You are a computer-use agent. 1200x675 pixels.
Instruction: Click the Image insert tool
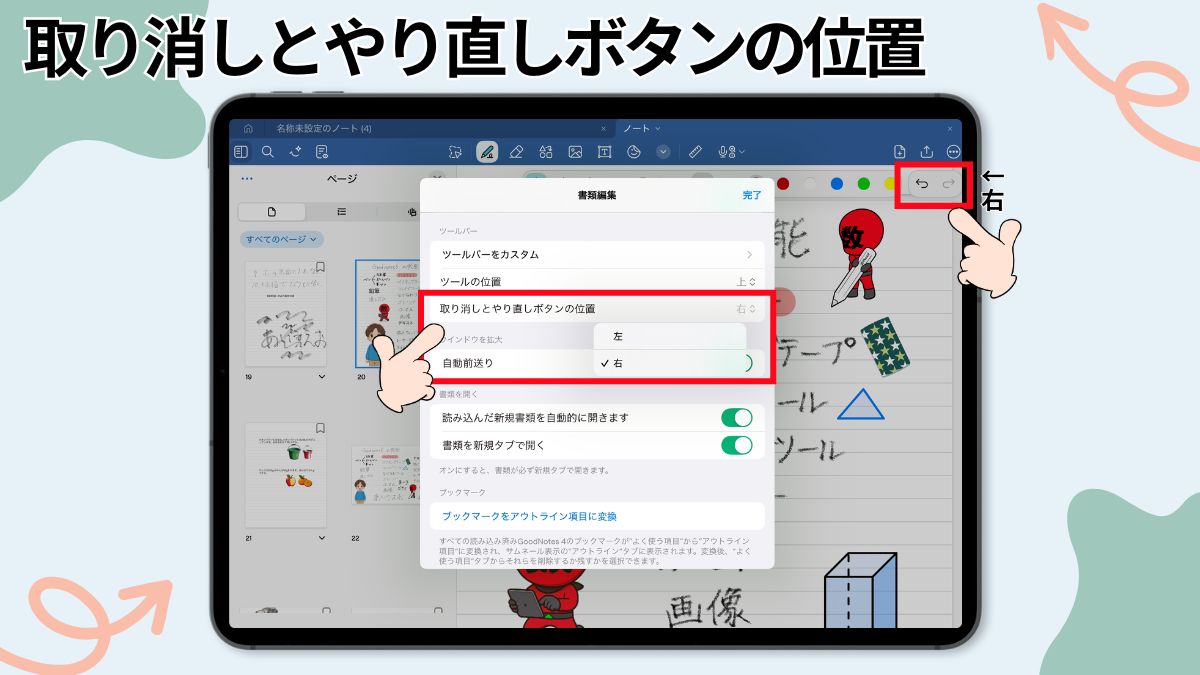click(575, 152)
